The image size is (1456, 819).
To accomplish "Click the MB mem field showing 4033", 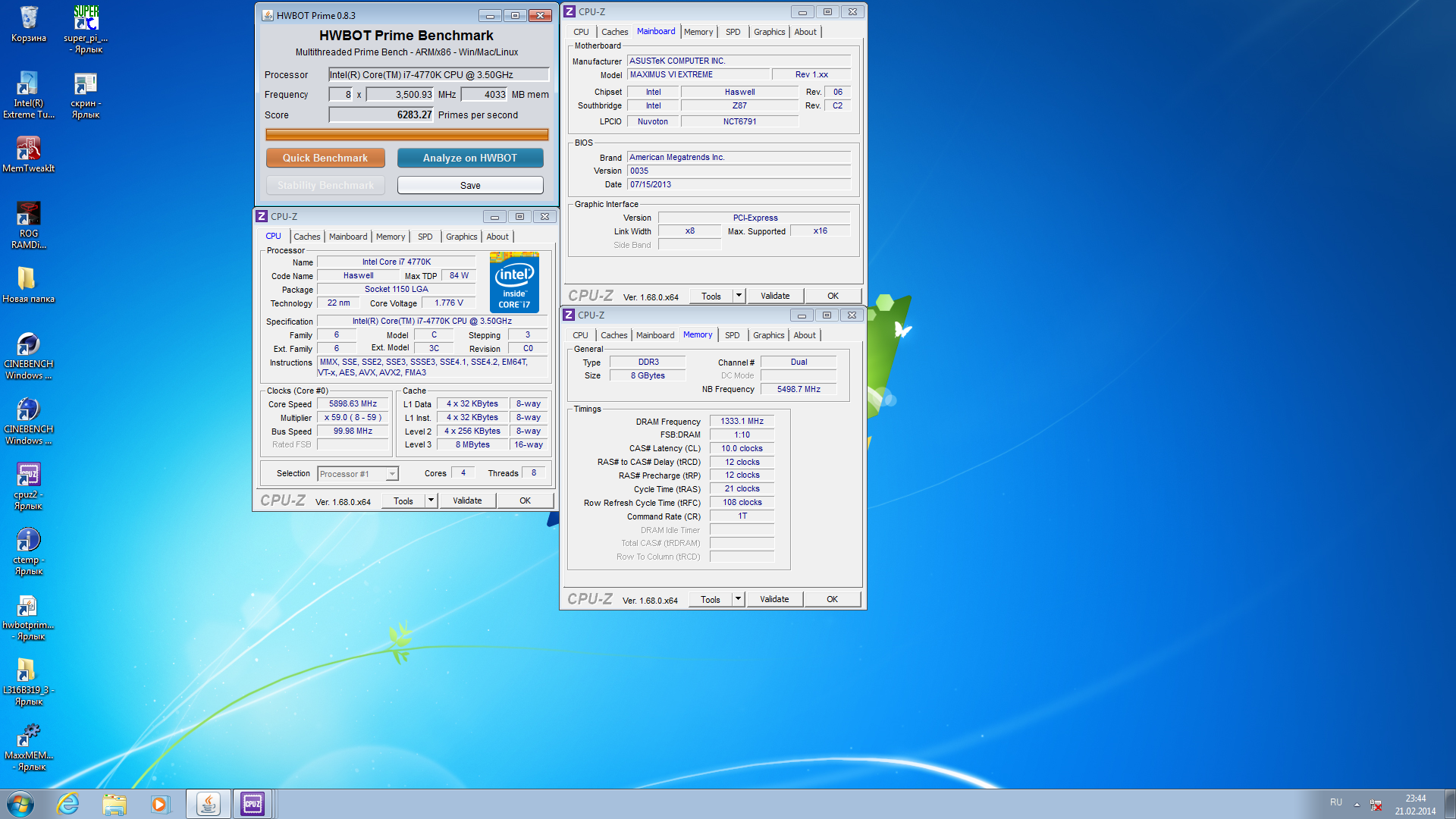I will (x=484, y=95).
